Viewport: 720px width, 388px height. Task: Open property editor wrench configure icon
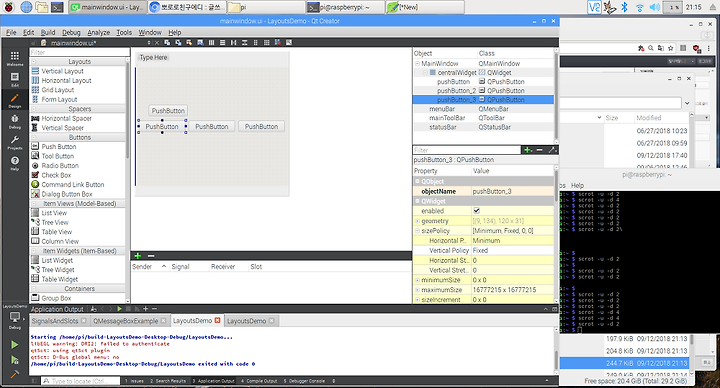[552, 150]
